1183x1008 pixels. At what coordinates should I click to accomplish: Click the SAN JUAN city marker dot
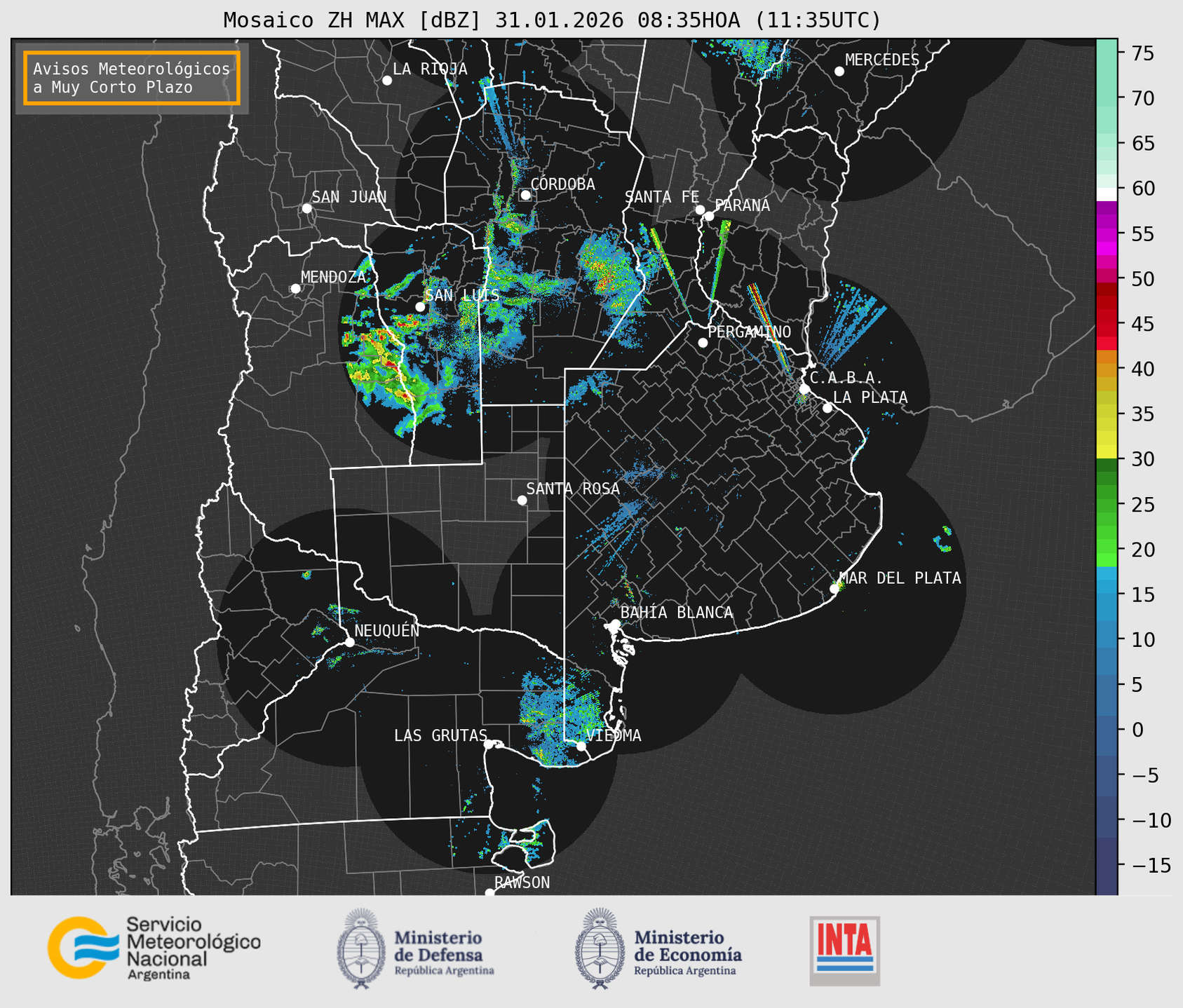[x=306, y=208]
